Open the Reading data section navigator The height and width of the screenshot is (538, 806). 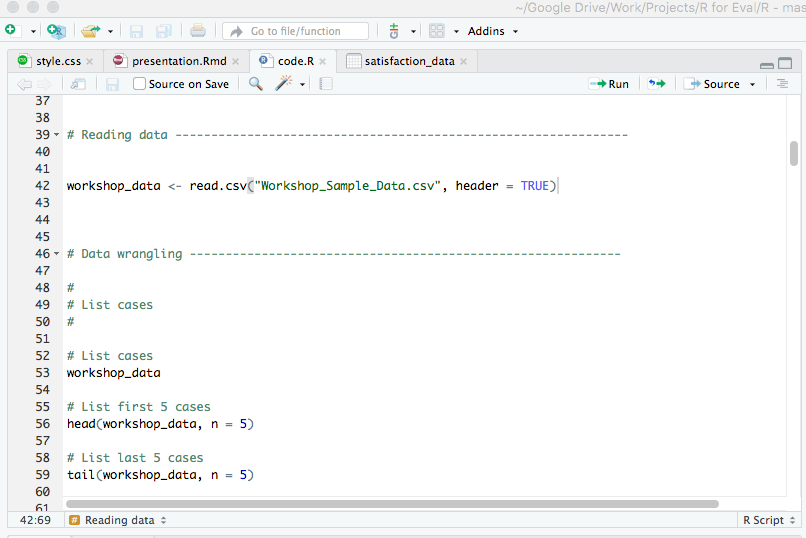click(118, 520)
